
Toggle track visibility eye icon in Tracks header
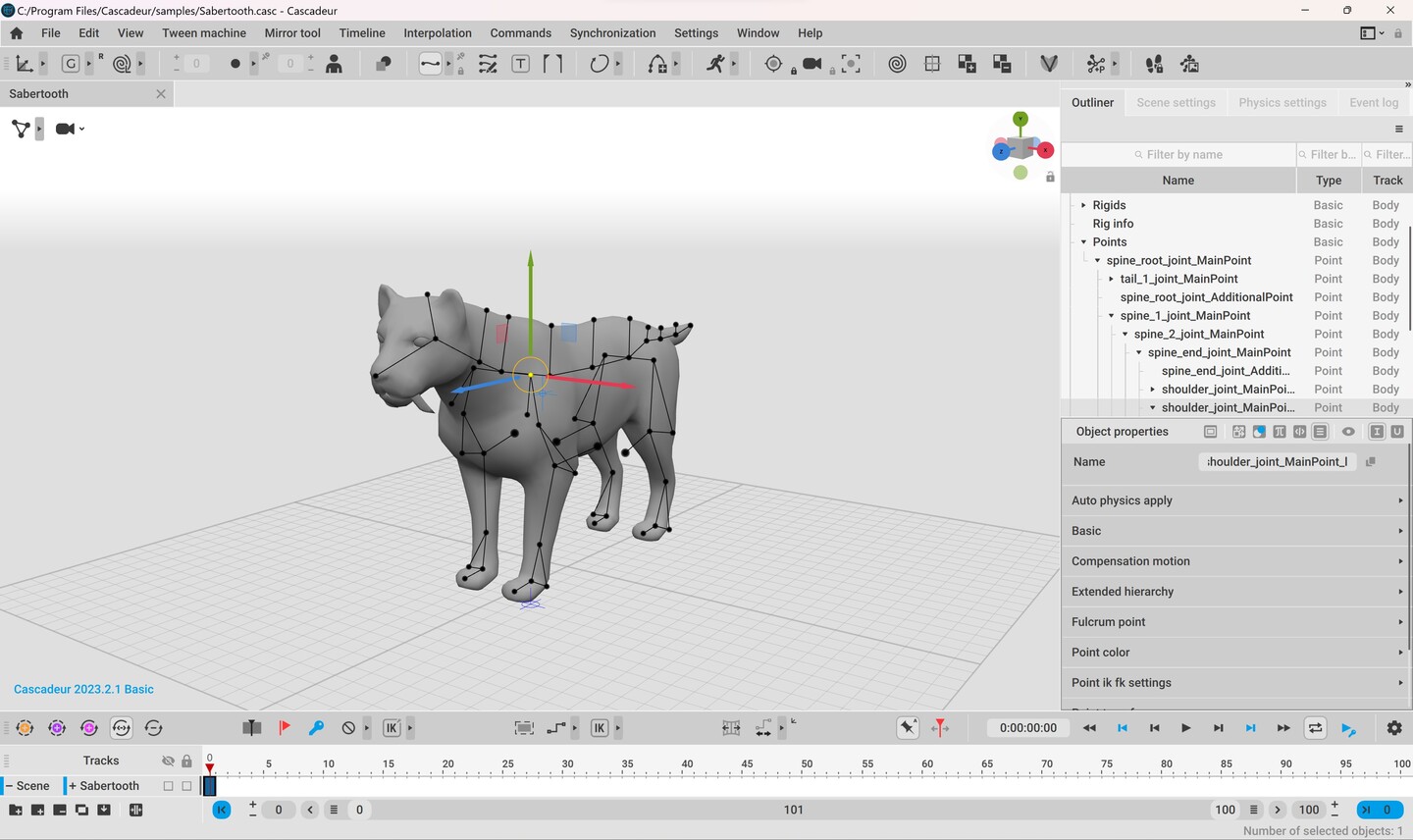(168, 761)
